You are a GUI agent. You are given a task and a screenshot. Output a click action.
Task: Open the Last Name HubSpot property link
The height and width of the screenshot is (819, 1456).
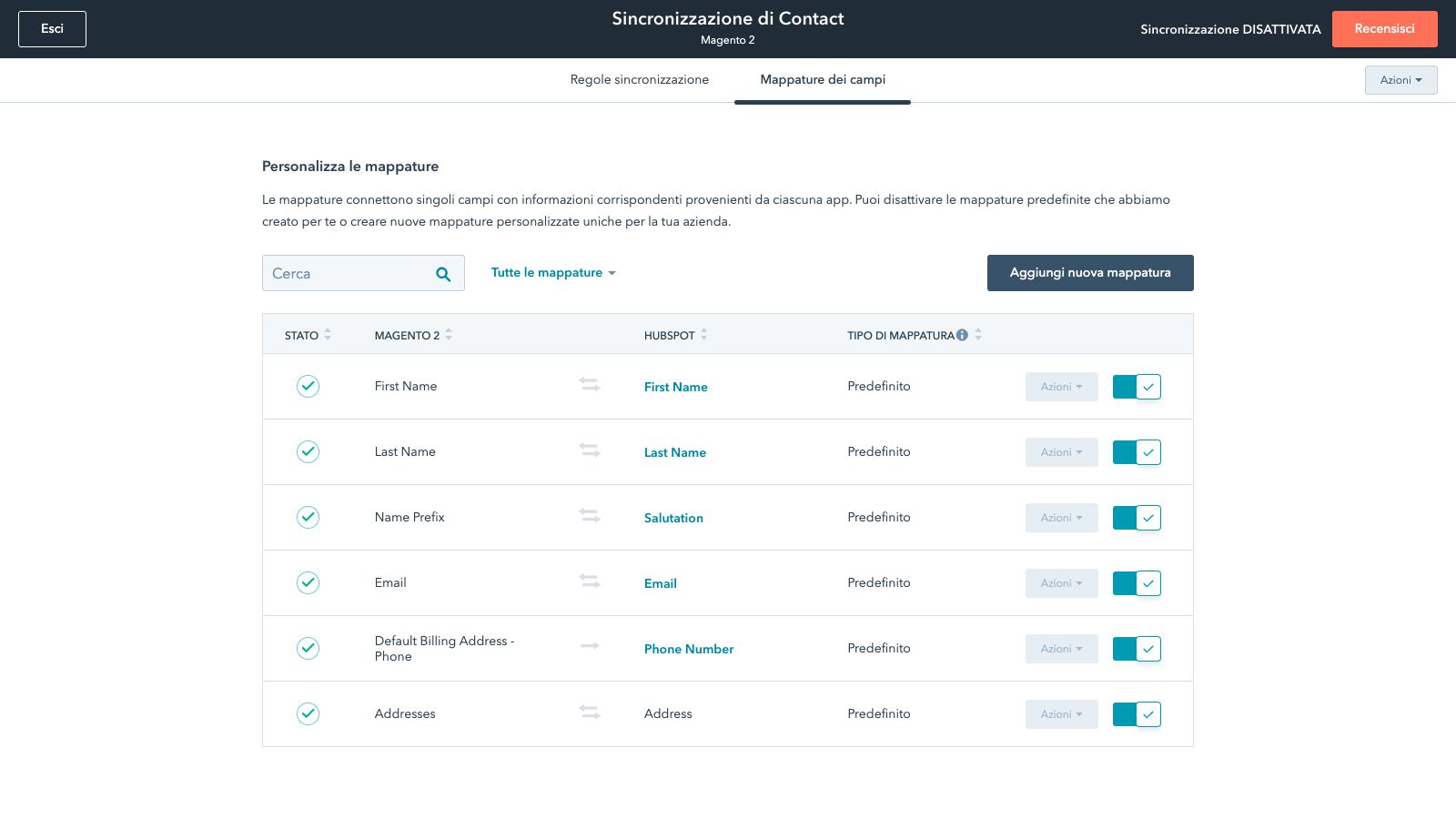[675, 452]
